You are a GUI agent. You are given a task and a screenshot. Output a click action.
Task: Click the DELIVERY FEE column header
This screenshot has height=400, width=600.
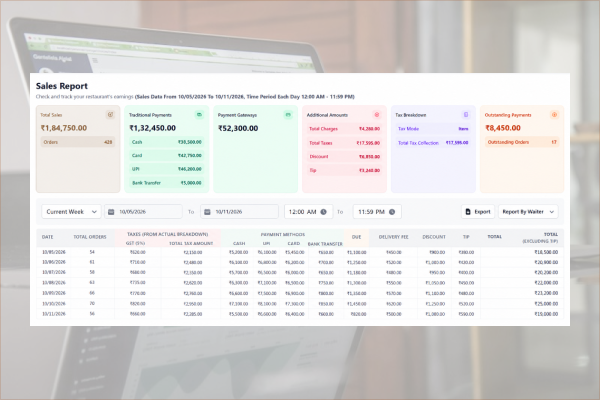point(393,237)
